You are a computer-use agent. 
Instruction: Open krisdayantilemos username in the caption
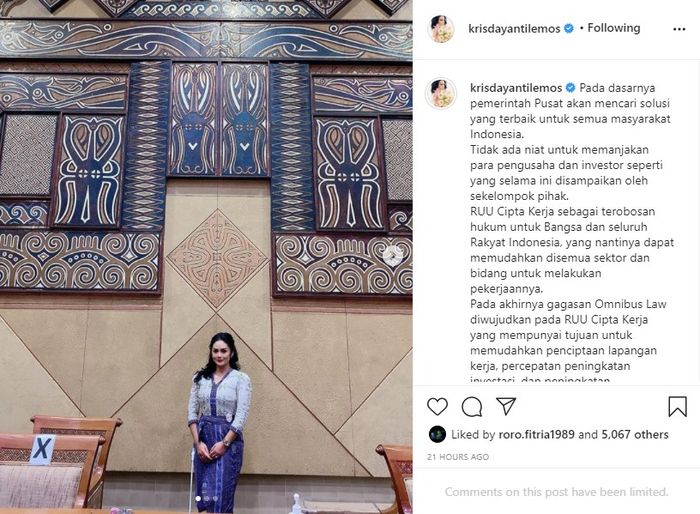pos(516,88)
